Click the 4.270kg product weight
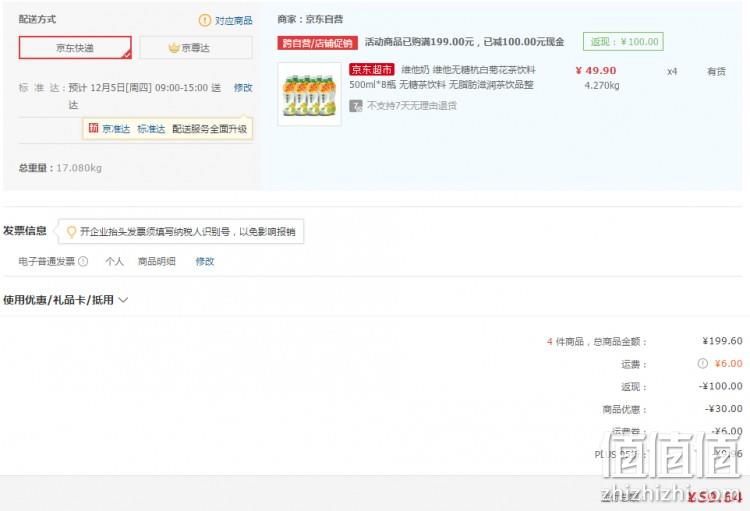This screenshot has height=511, width=750. click(x=602, y=86)
